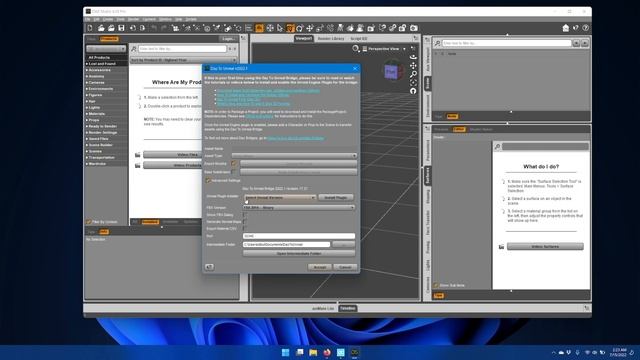Image resolution: width=640 pixels, height=360 pixels.
Task: Click the Port input field
Action: [x=299, y=236]
